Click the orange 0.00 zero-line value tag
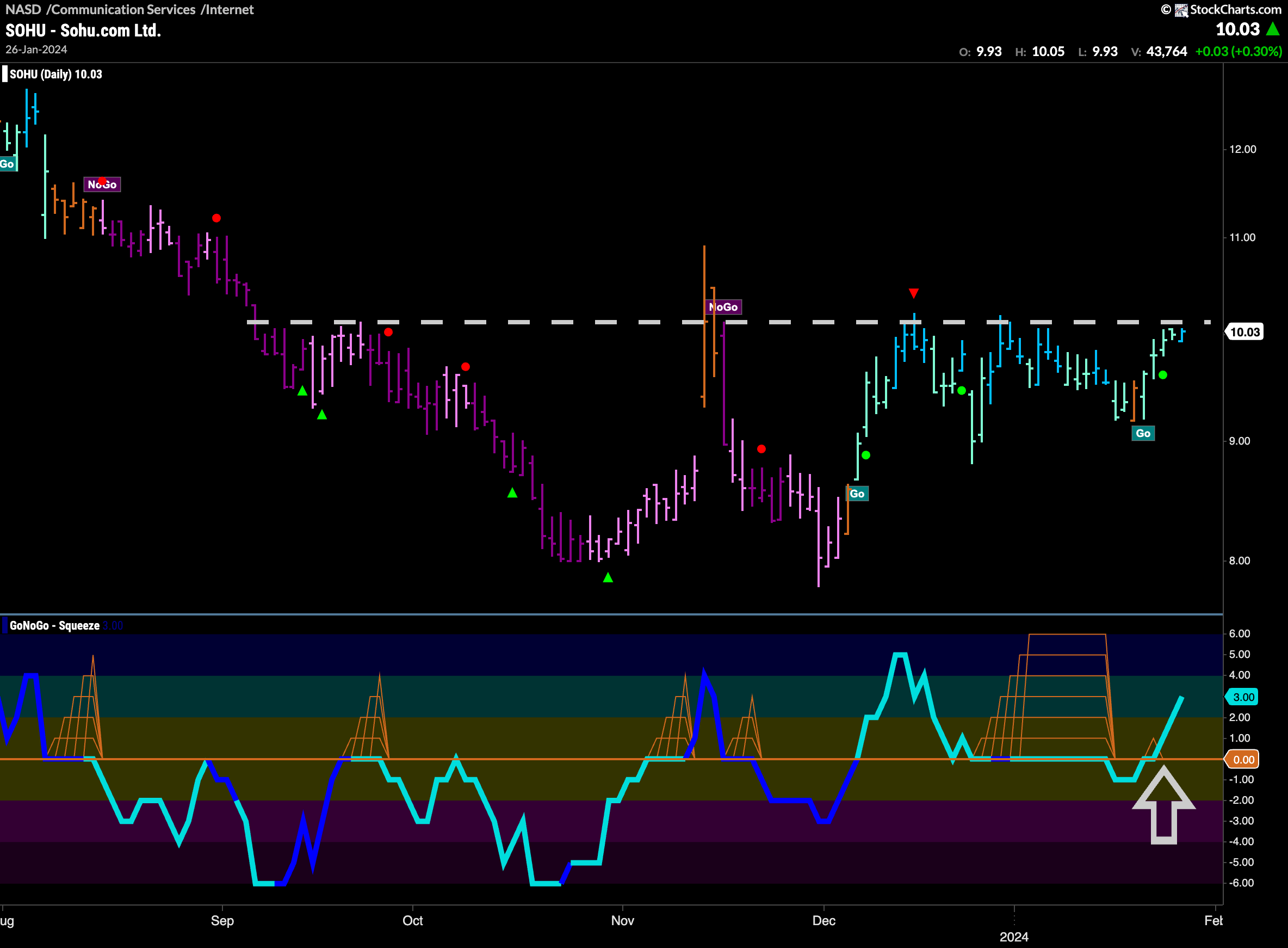1288x948 pixels. click(x=1242, y=760)
